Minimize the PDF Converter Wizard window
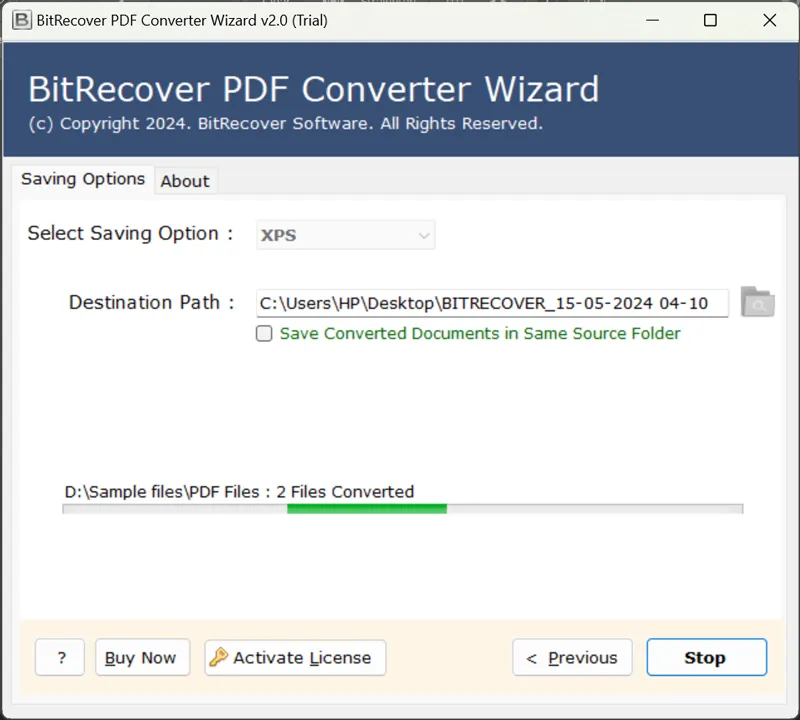 coord(651,20)
